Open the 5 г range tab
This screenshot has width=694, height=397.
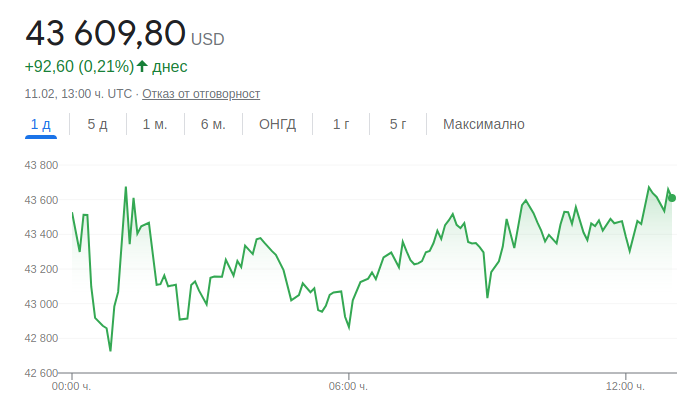(x=397, y=124)
